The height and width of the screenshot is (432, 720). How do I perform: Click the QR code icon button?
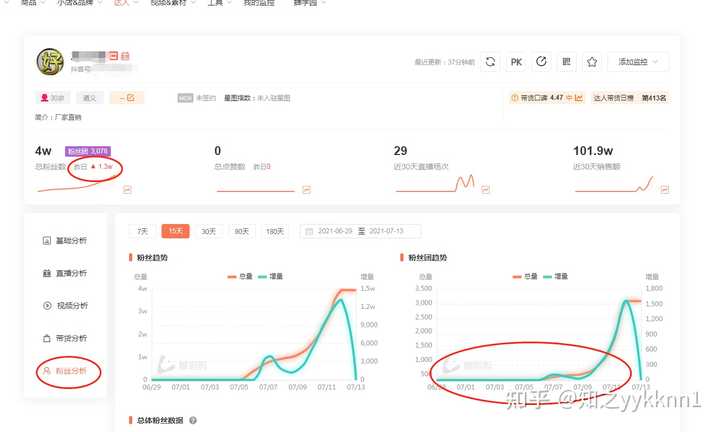coord(567,62)
